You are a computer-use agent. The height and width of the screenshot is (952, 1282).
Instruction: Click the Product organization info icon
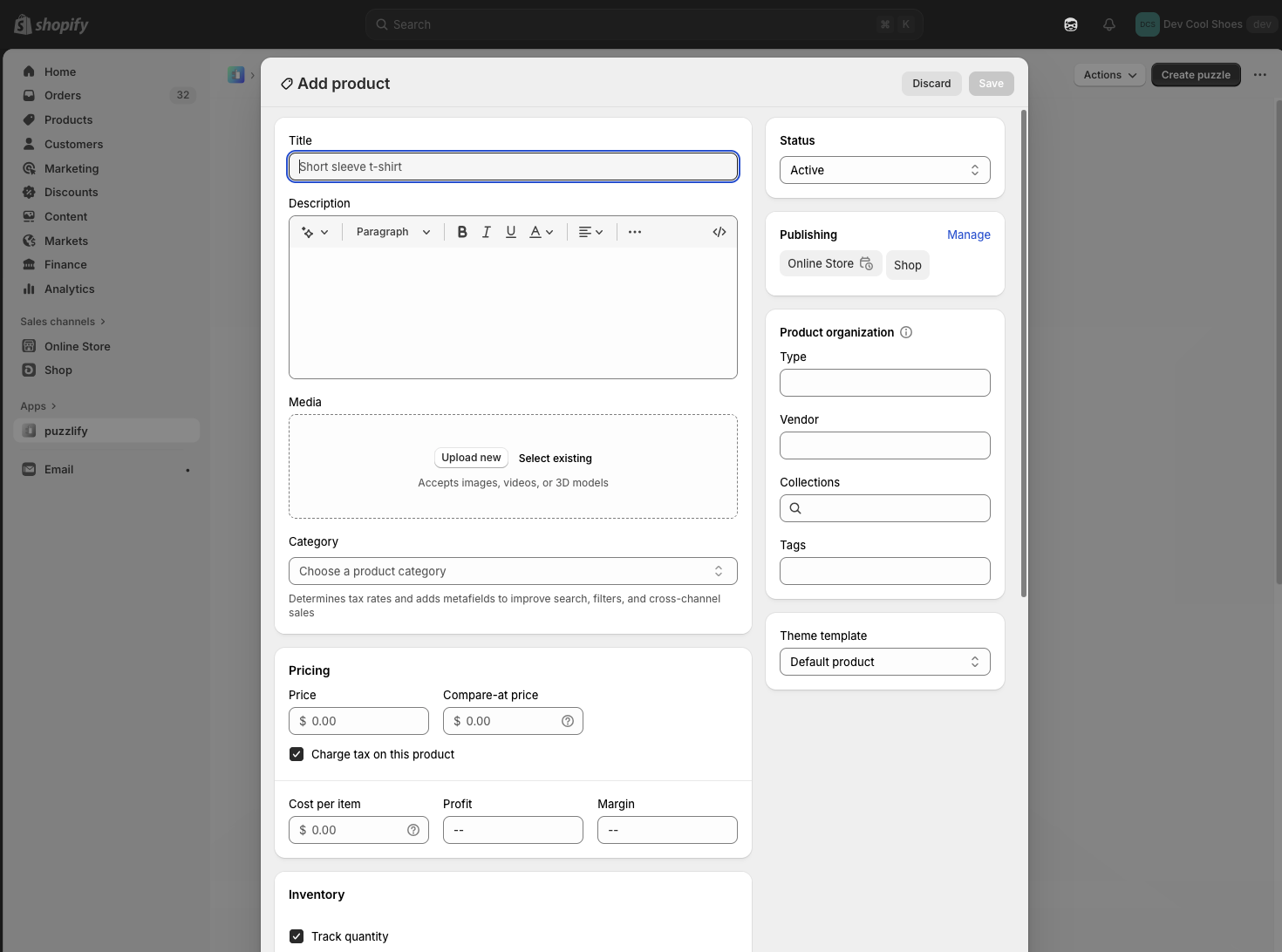pyautogui.click(x=906, y=332)
